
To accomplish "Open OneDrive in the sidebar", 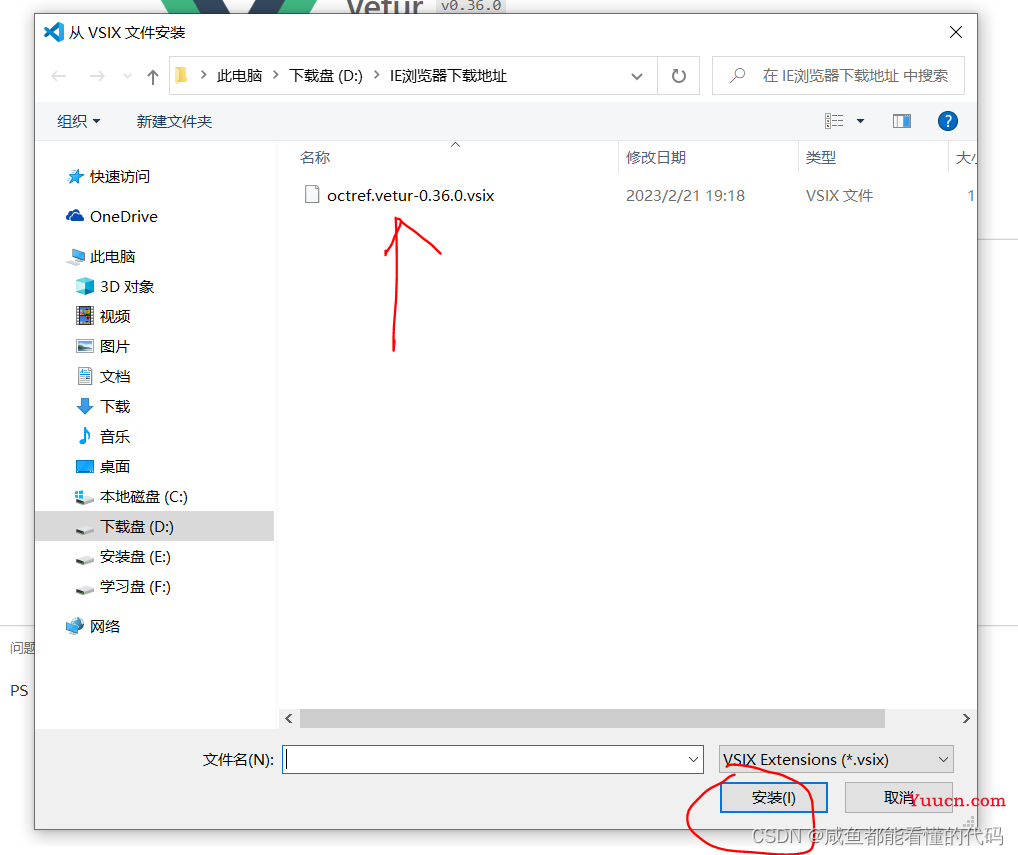I will point(112,216).
